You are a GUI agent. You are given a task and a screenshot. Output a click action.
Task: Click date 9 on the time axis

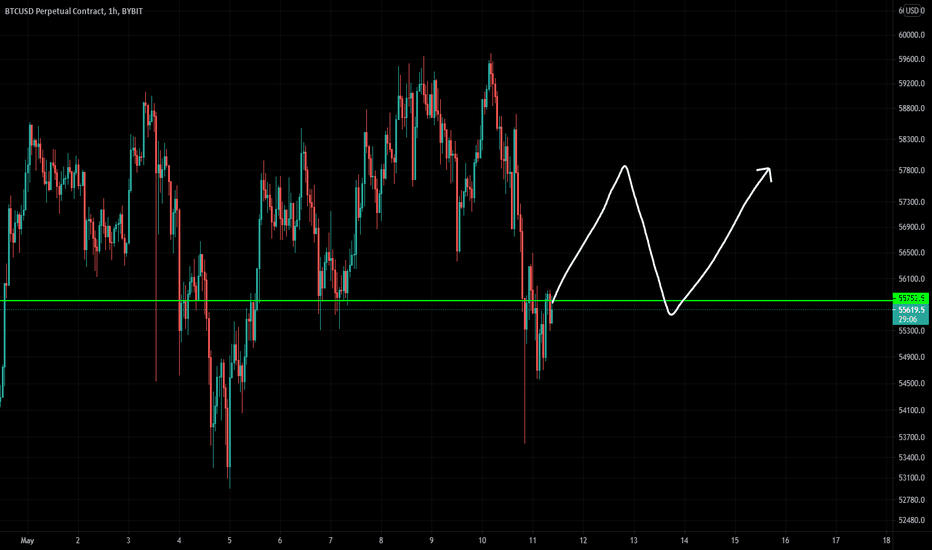[432, 540]
